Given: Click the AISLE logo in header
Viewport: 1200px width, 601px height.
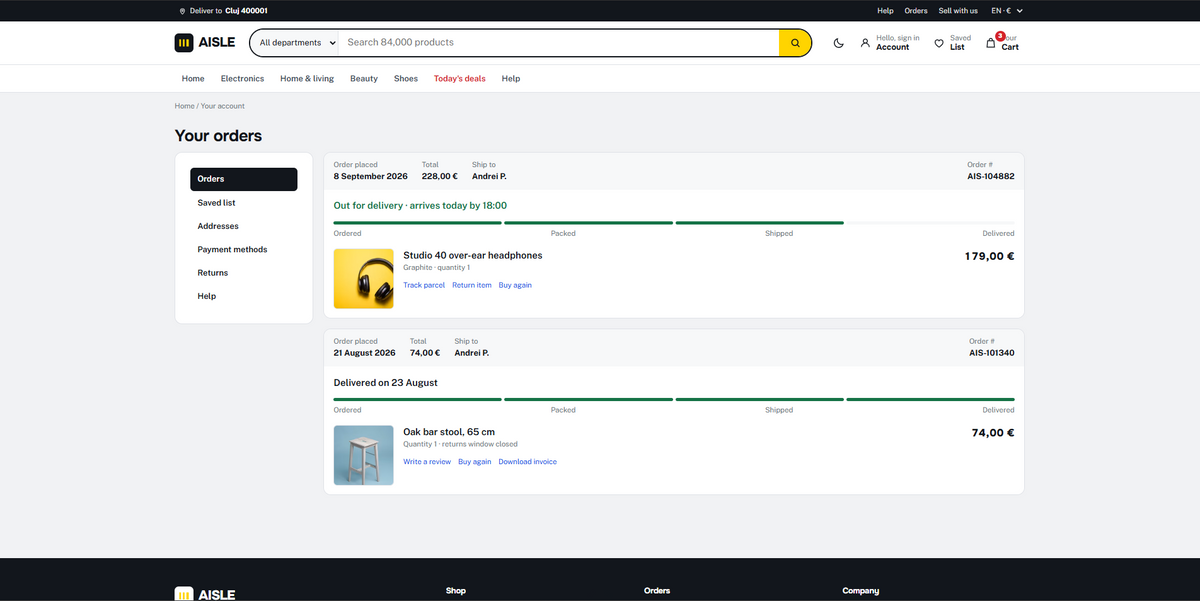Looking at the screenshot, I should pyautogui.click(x=205, y=42).
